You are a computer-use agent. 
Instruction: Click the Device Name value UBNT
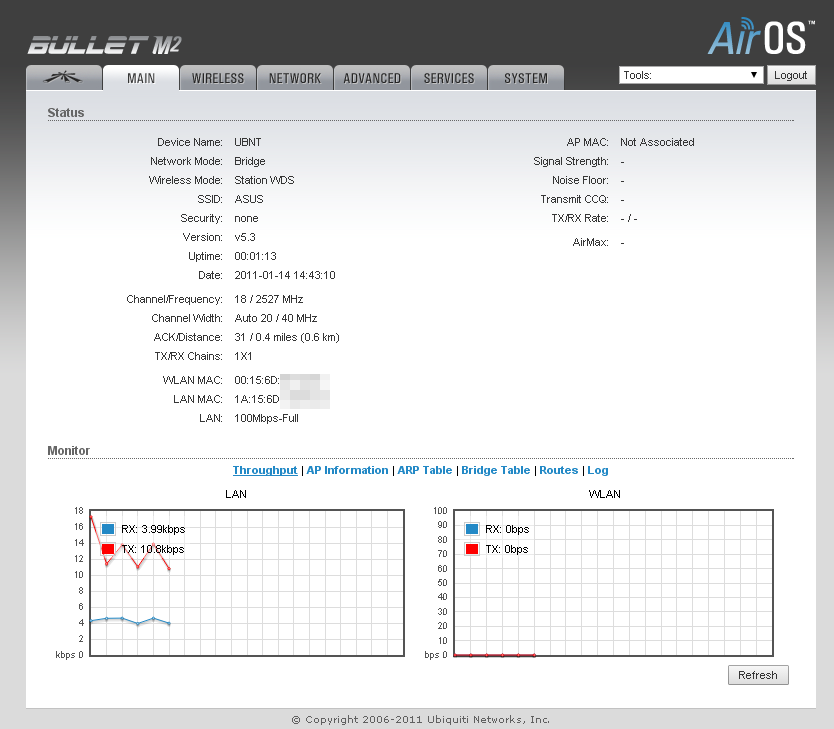coord(248,142)
